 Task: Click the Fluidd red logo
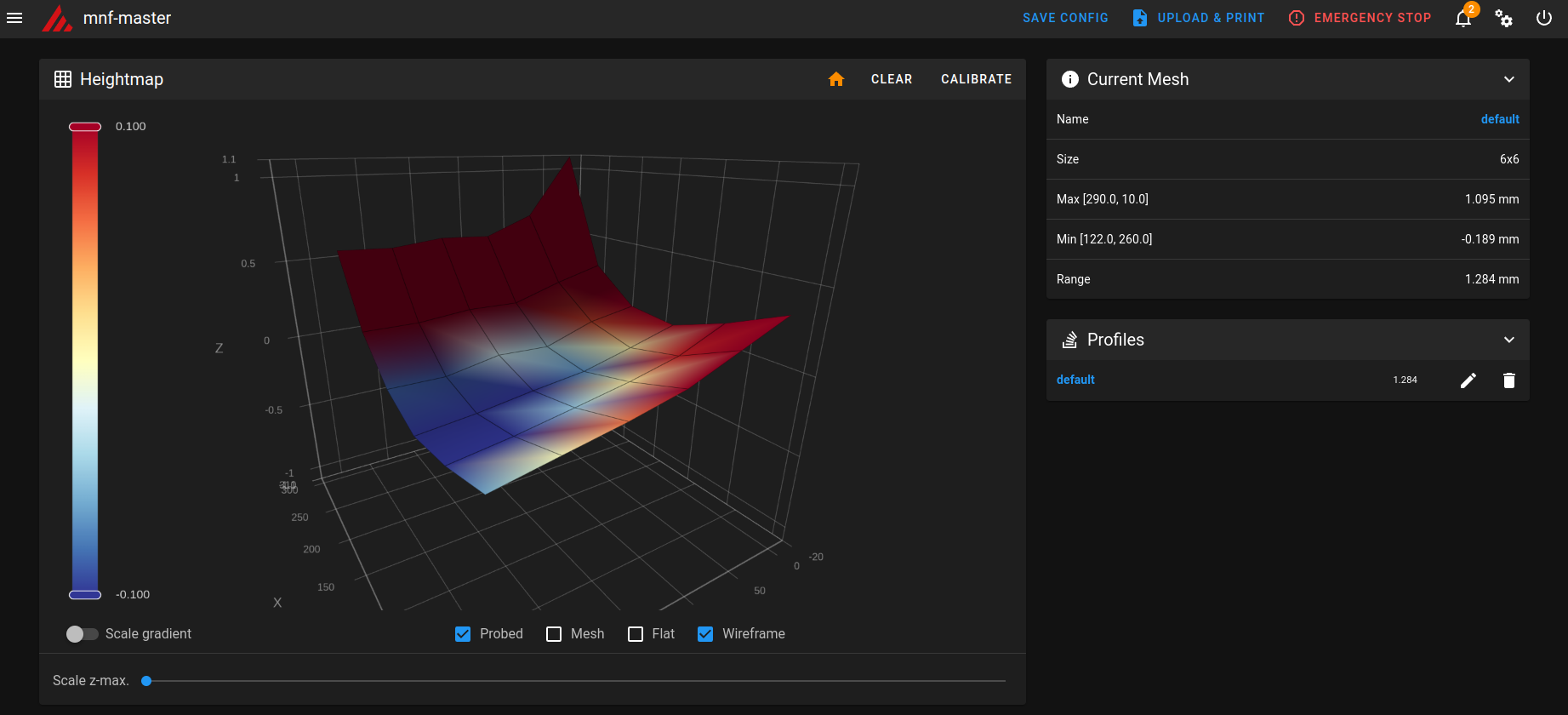[57, 18]
